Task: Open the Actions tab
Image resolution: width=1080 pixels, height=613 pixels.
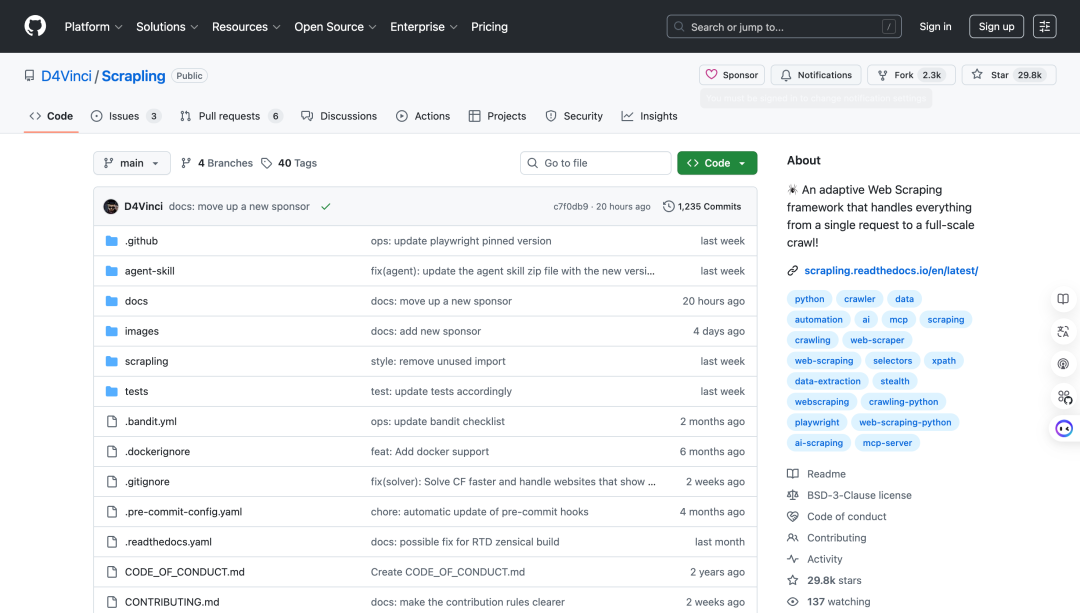Action: (423, 116)
